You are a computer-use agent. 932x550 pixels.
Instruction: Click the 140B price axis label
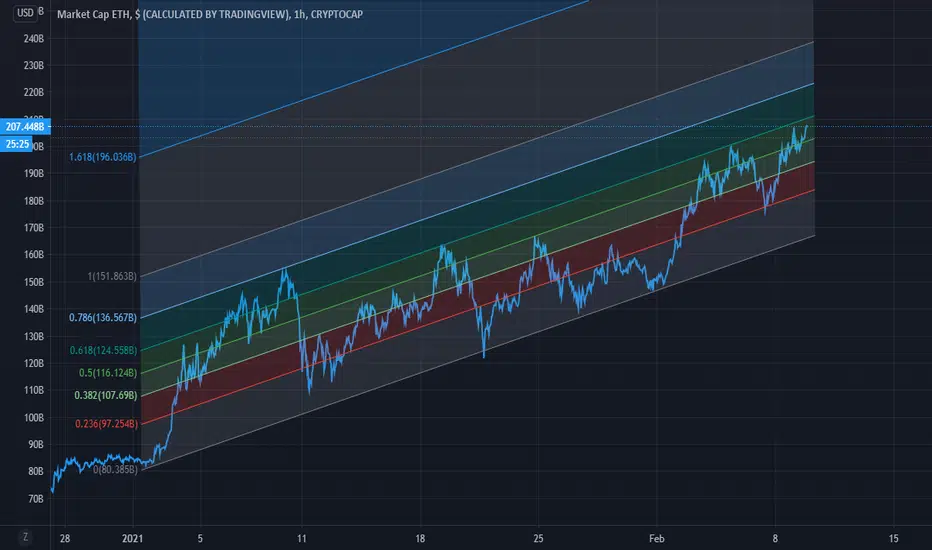pyautogui.click(x=34, y=309)
